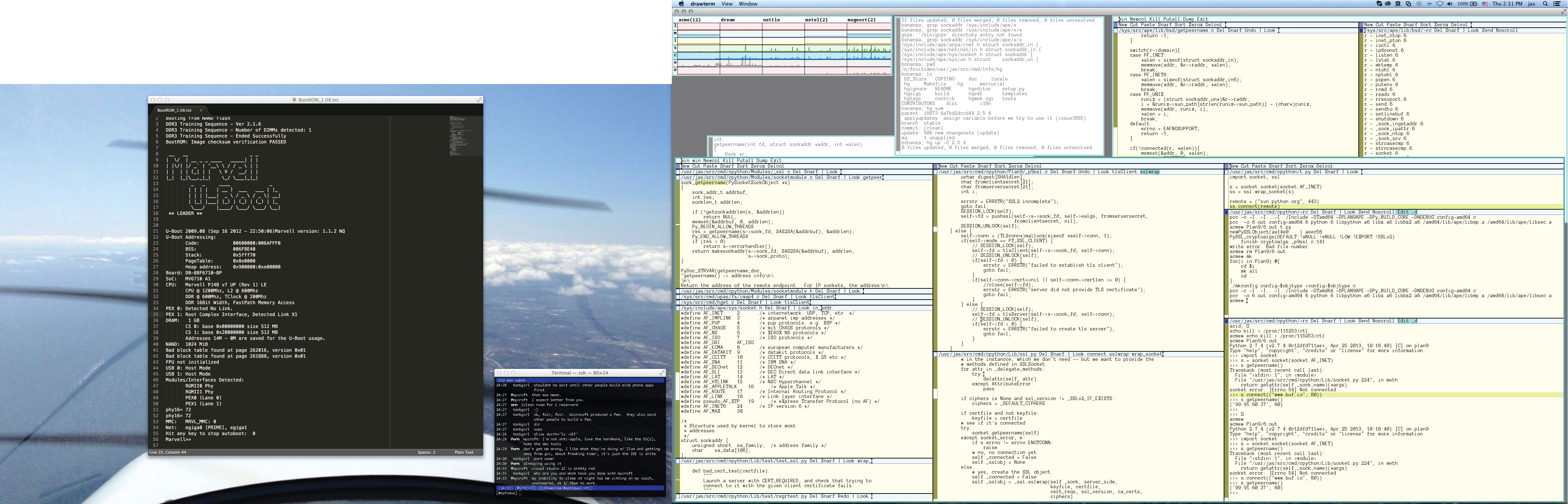This screenshot has width=1568, height=504.
Task: Click Undo in the _p9ssl.c window tag
Action: click(1084, 171)
